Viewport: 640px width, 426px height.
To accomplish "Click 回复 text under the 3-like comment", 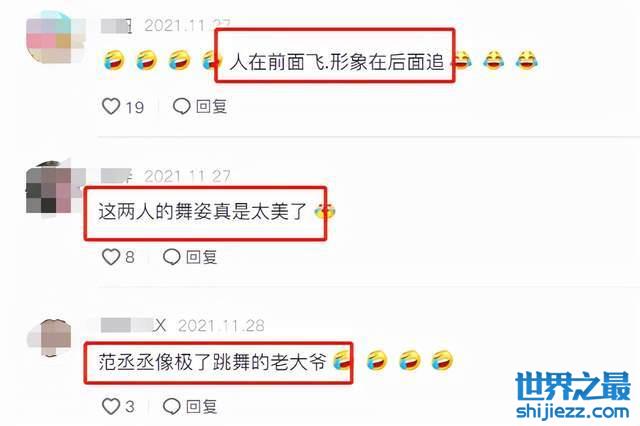I will [201, 406].
